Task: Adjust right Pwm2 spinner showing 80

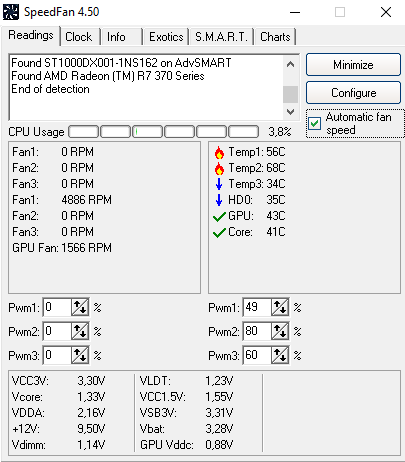Action: coord(280,331)
